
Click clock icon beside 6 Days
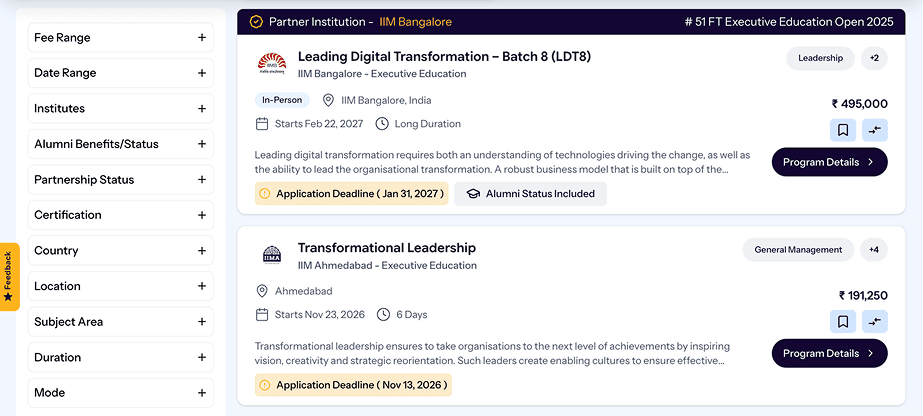[x=383, y=315]
